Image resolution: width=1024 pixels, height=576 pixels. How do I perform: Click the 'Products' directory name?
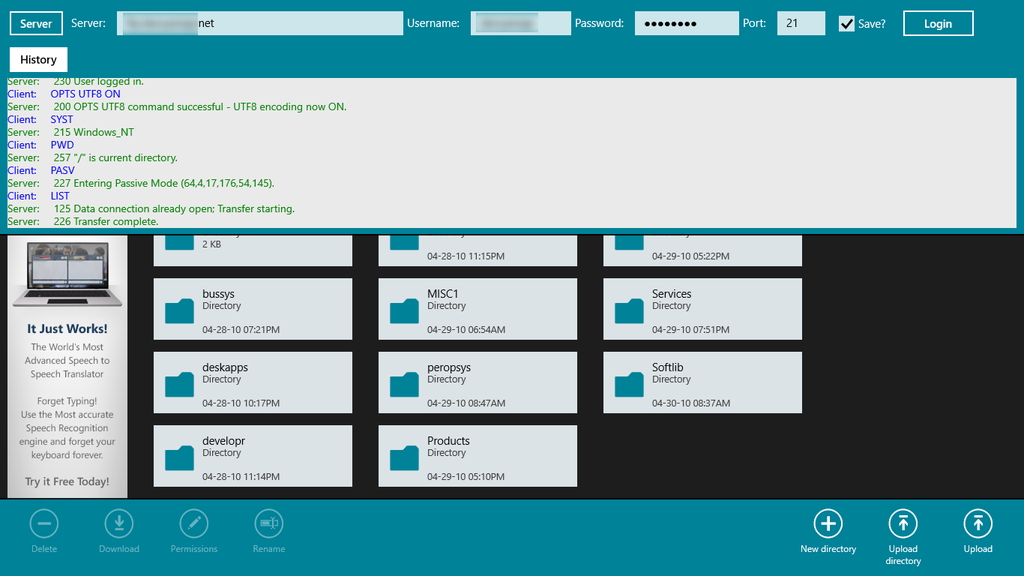tap(448, 441)
